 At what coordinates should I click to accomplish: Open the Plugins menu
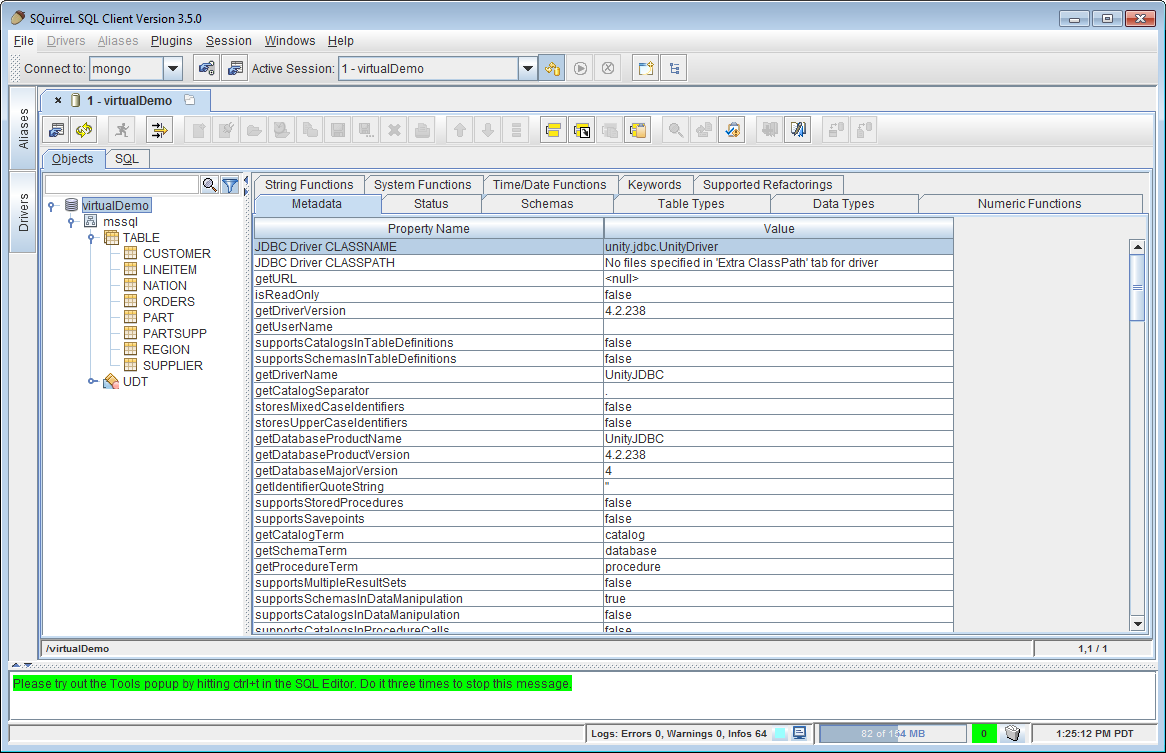[x=171, y=41]
